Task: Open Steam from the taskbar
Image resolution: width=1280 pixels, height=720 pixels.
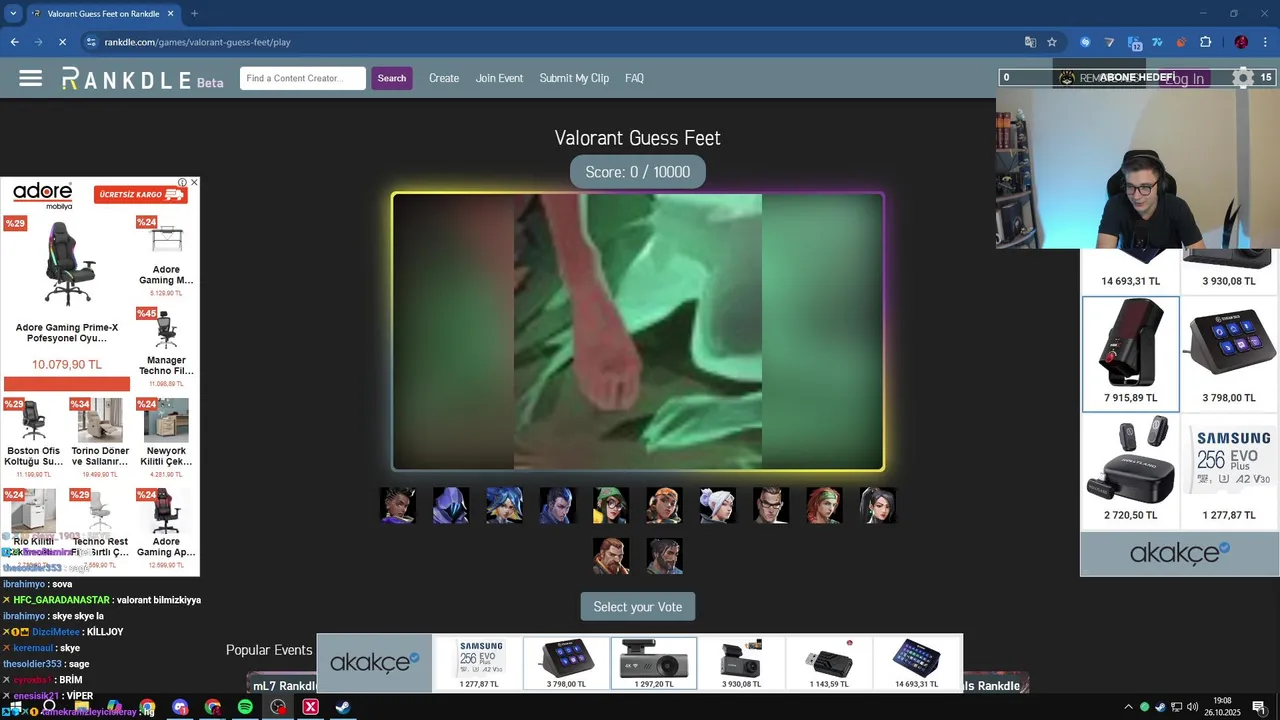Action: (x=342, y=707)
